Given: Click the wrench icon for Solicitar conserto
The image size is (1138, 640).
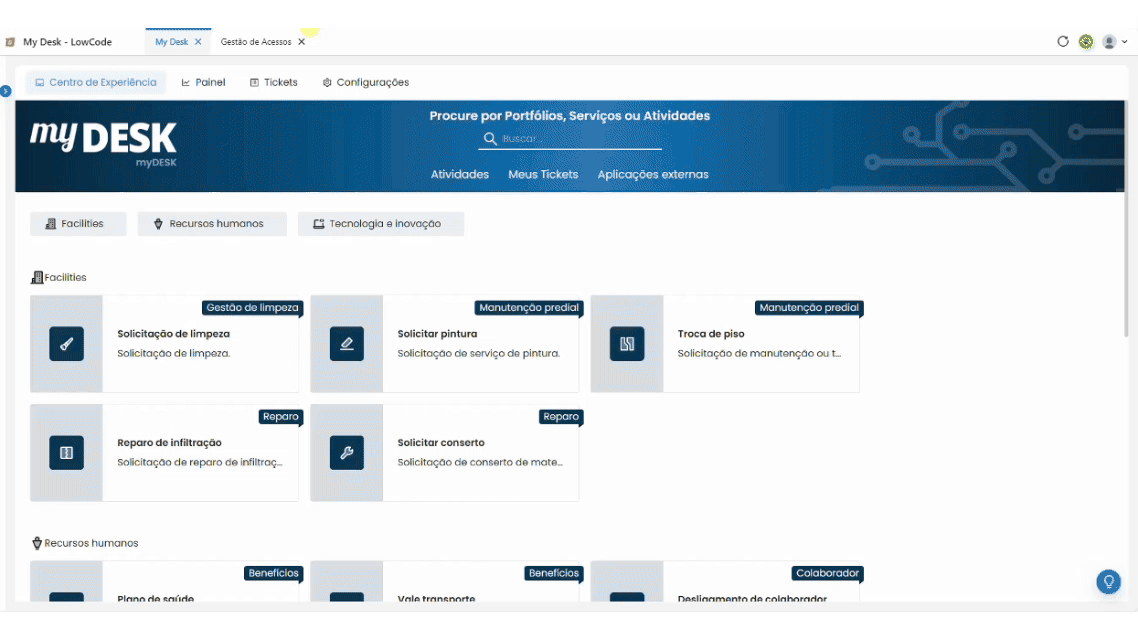Looking at the screenshot, I should click(347, 453).
